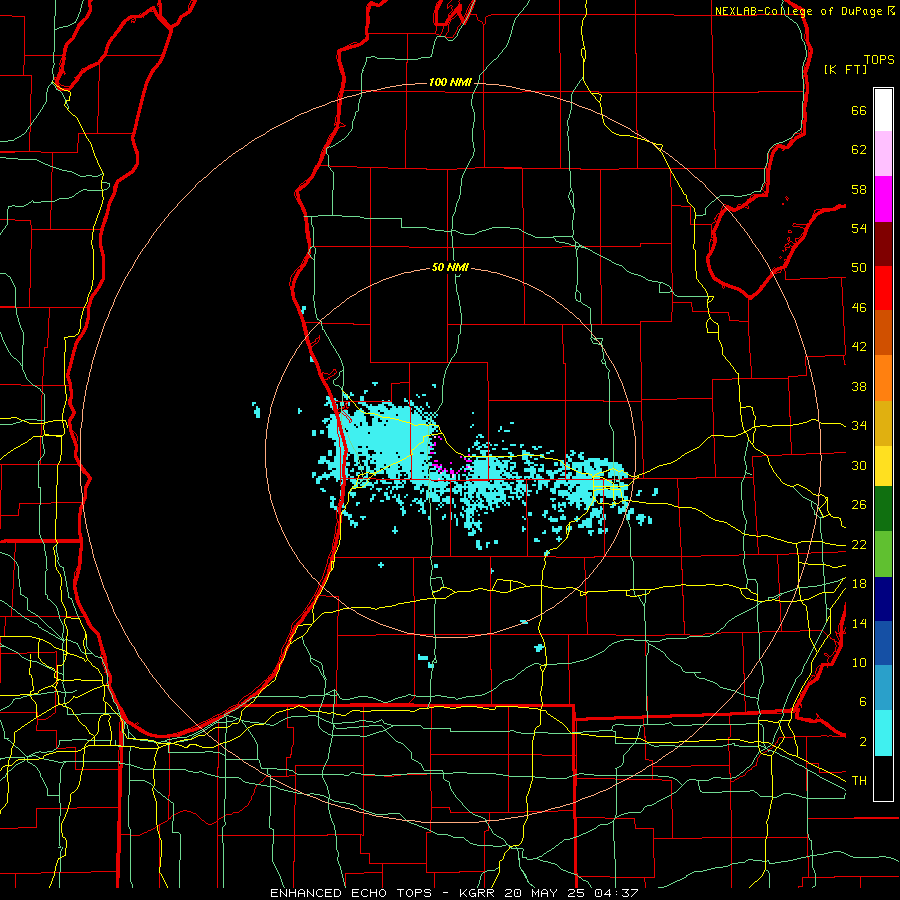Select the magenta legend swatch near 58

pyautogui.click(x=883, y=199)
